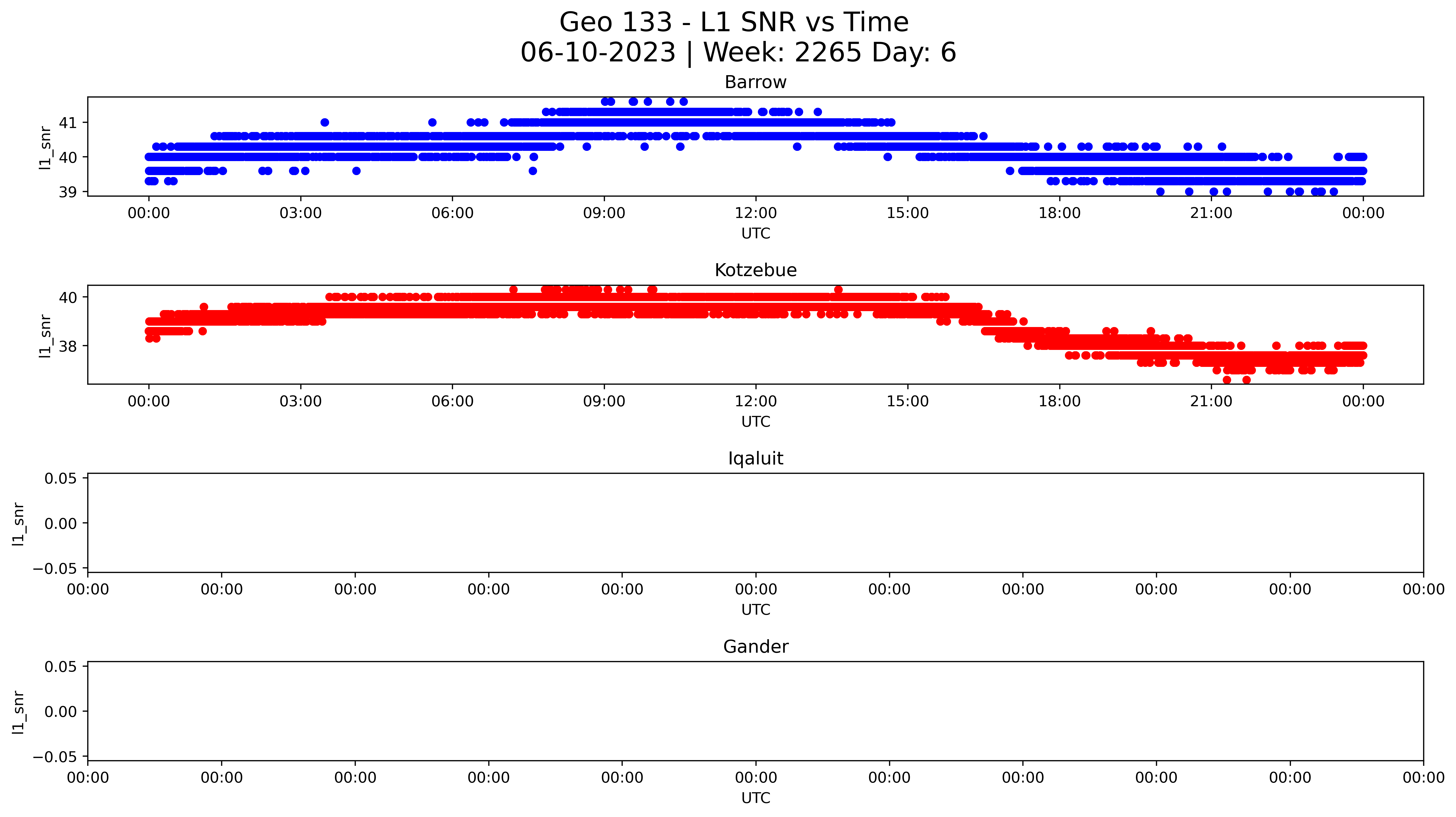Click the 38 y-tick on Kotzebue plot
Viewport: 1456px width, 817px height.
pos(68,346)
